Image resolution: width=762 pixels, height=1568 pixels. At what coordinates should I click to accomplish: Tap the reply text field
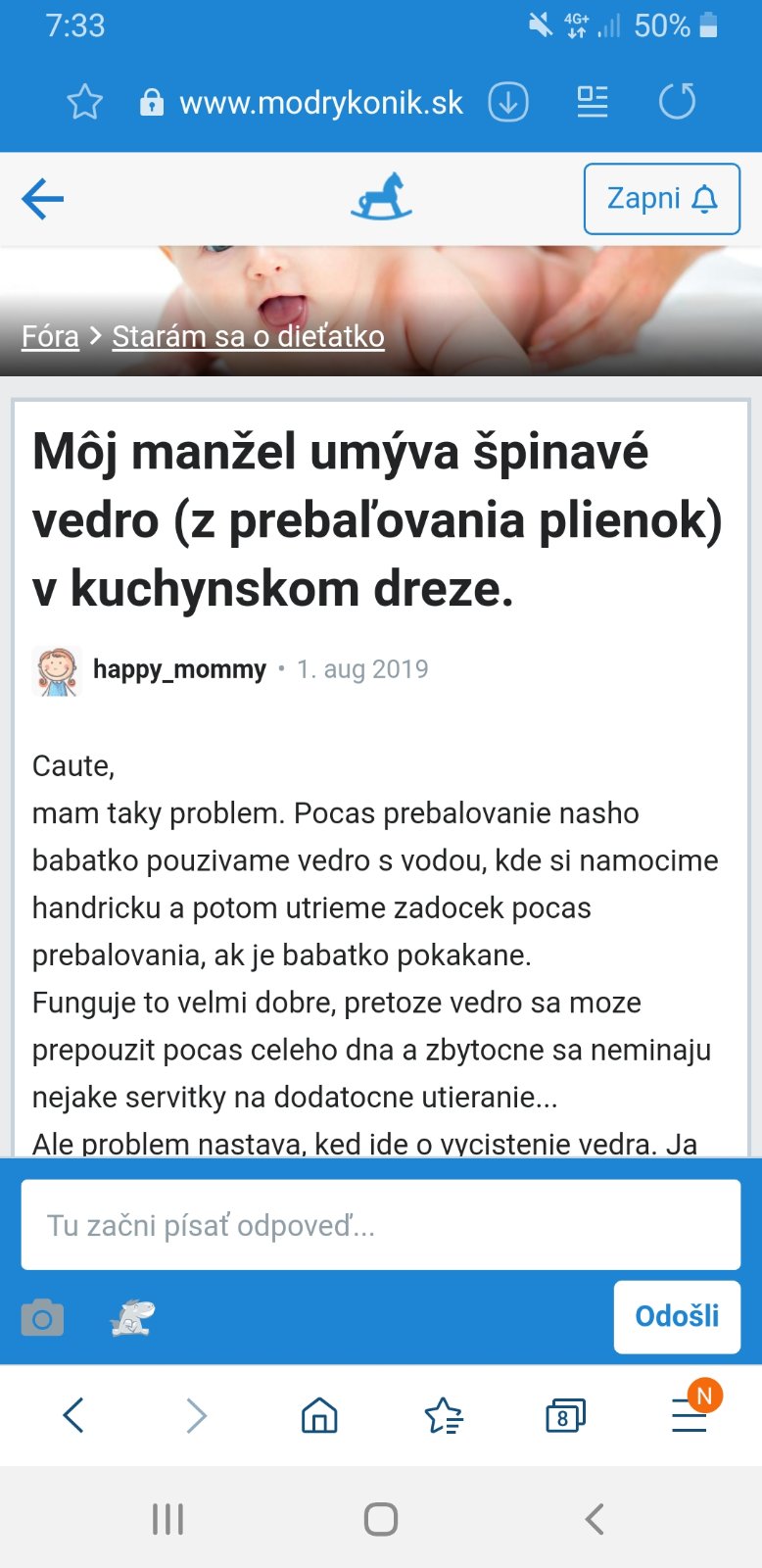coord(380,1225)
